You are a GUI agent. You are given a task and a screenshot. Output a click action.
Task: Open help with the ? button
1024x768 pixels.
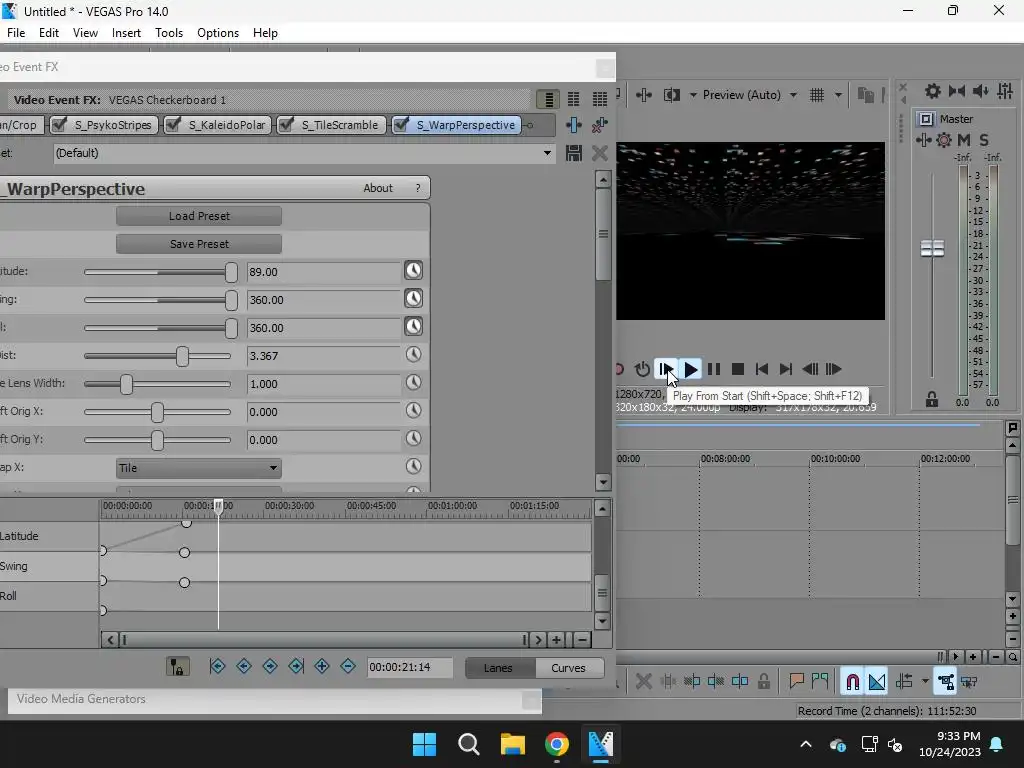[x=418, y=188]
